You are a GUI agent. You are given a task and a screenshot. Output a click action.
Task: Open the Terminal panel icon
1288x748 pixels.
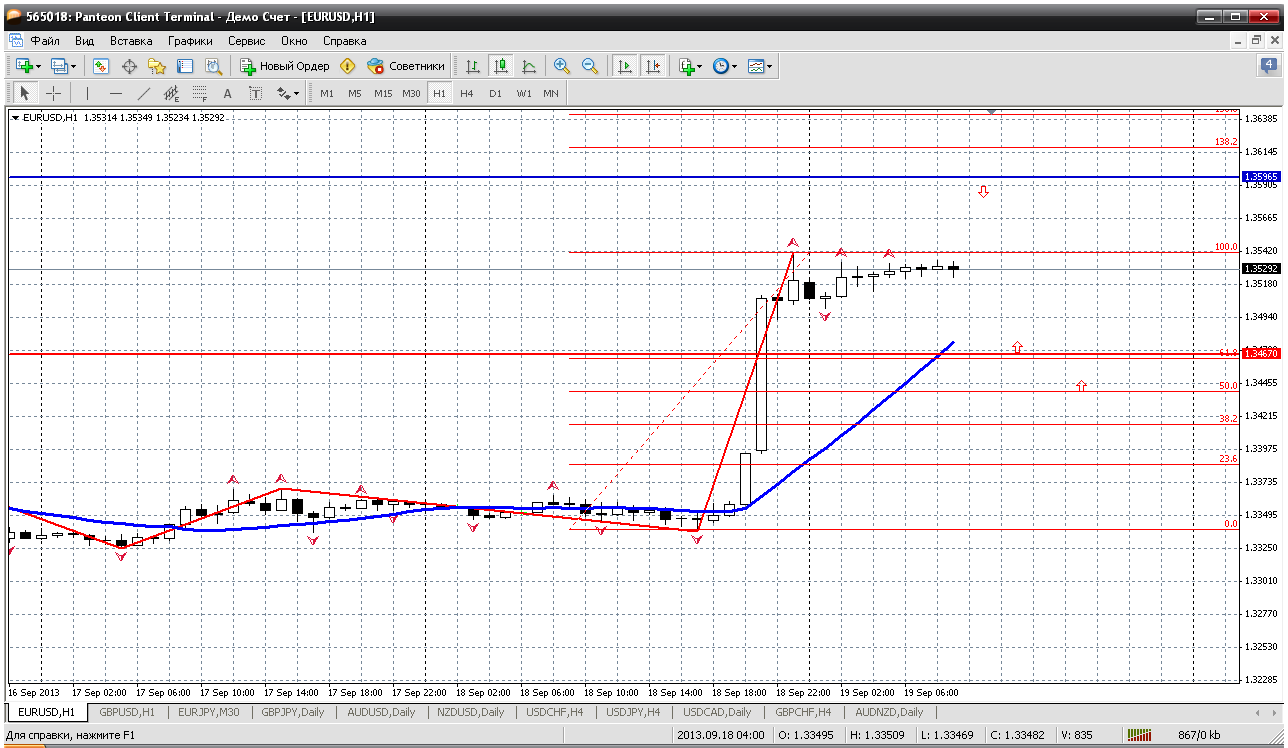coord(185,66)
